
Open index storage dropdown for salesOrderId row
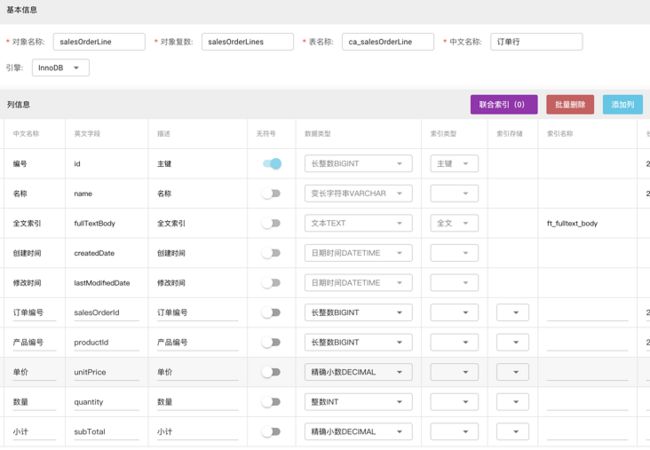513,313
